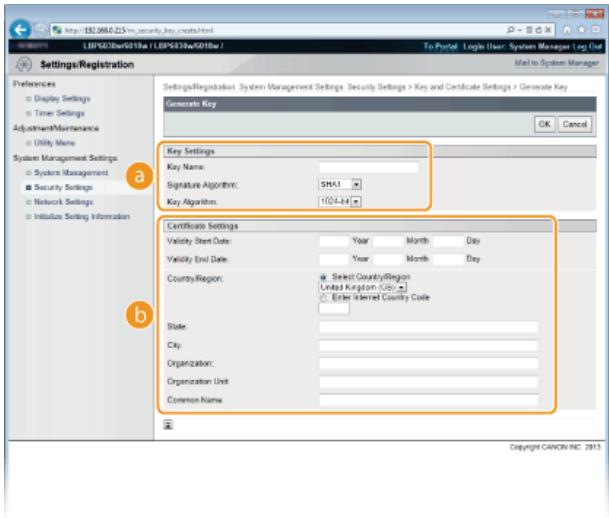This screenshot has height=518, width=609.
Task: Click the OK button
Action: (x=544, y=124)
